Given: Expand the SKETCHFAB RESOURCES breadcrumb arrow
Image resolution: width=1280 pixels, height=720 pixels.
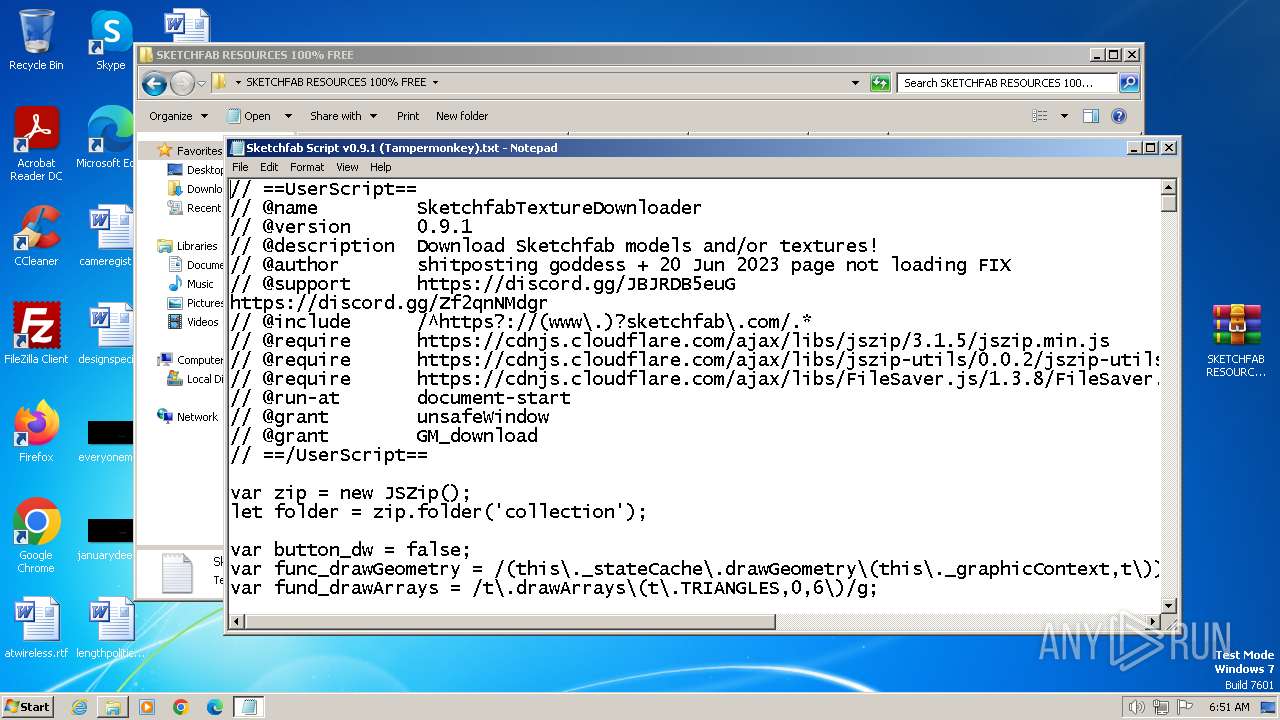Looking at the screenshot, I should [435, 82].
